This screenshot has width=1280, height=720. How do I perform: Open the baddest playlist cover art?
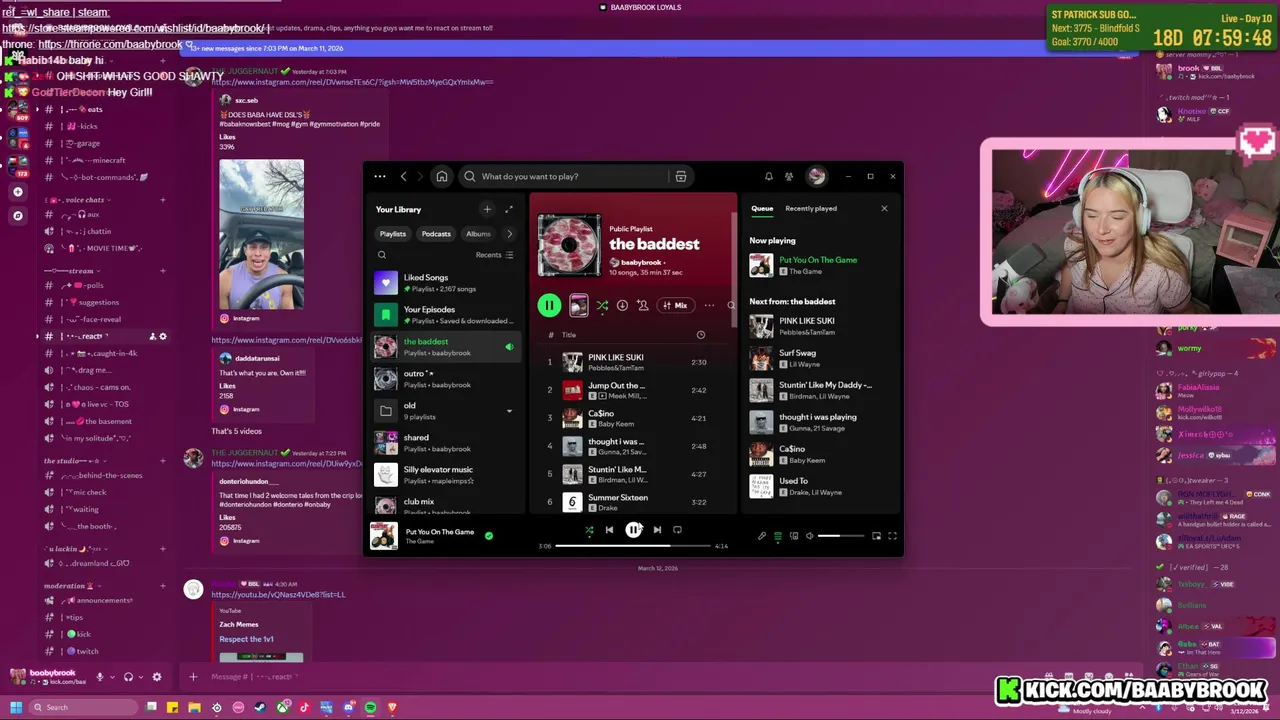coord(570,244)
